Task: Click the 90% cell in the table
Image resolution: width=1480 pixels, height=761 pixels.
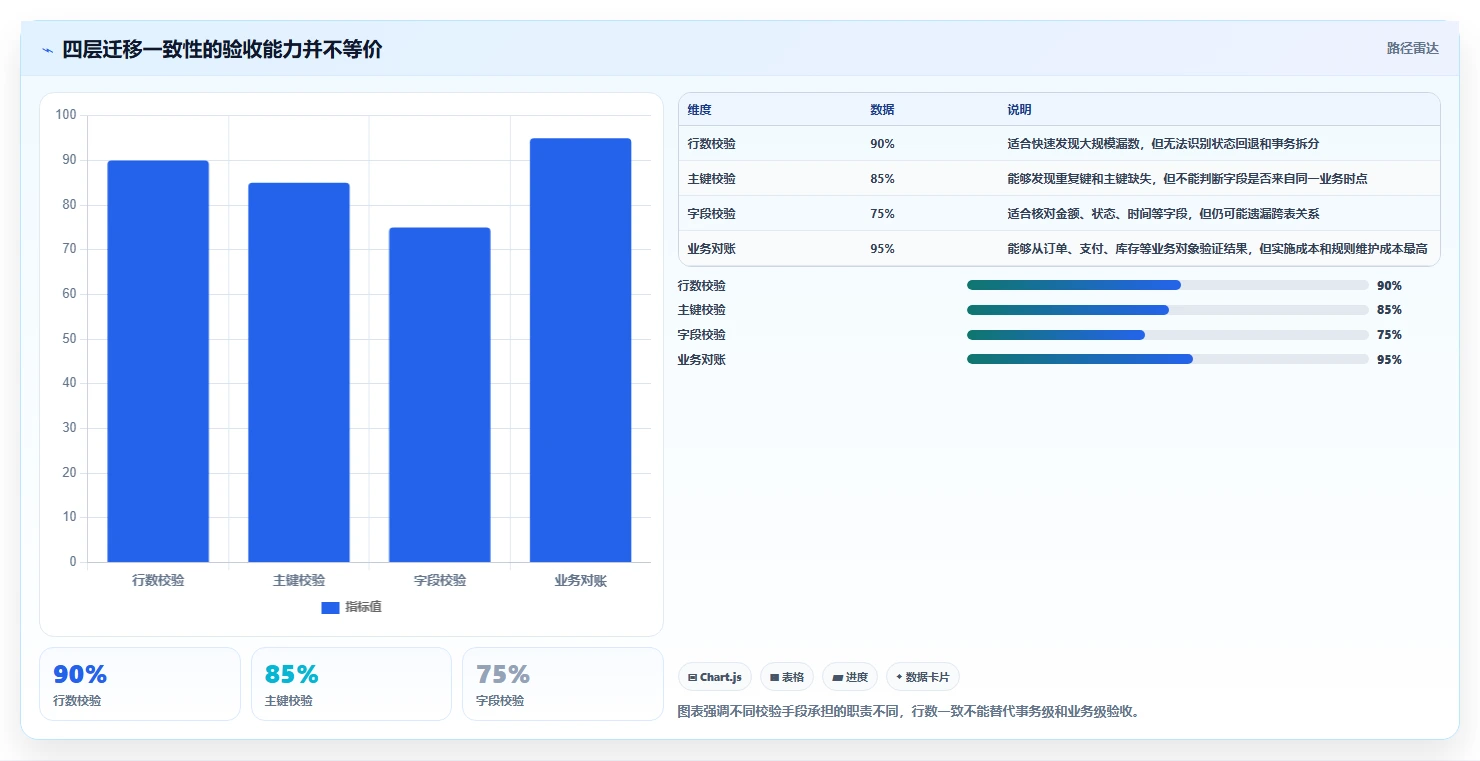Action: click(x=882, y=144)
